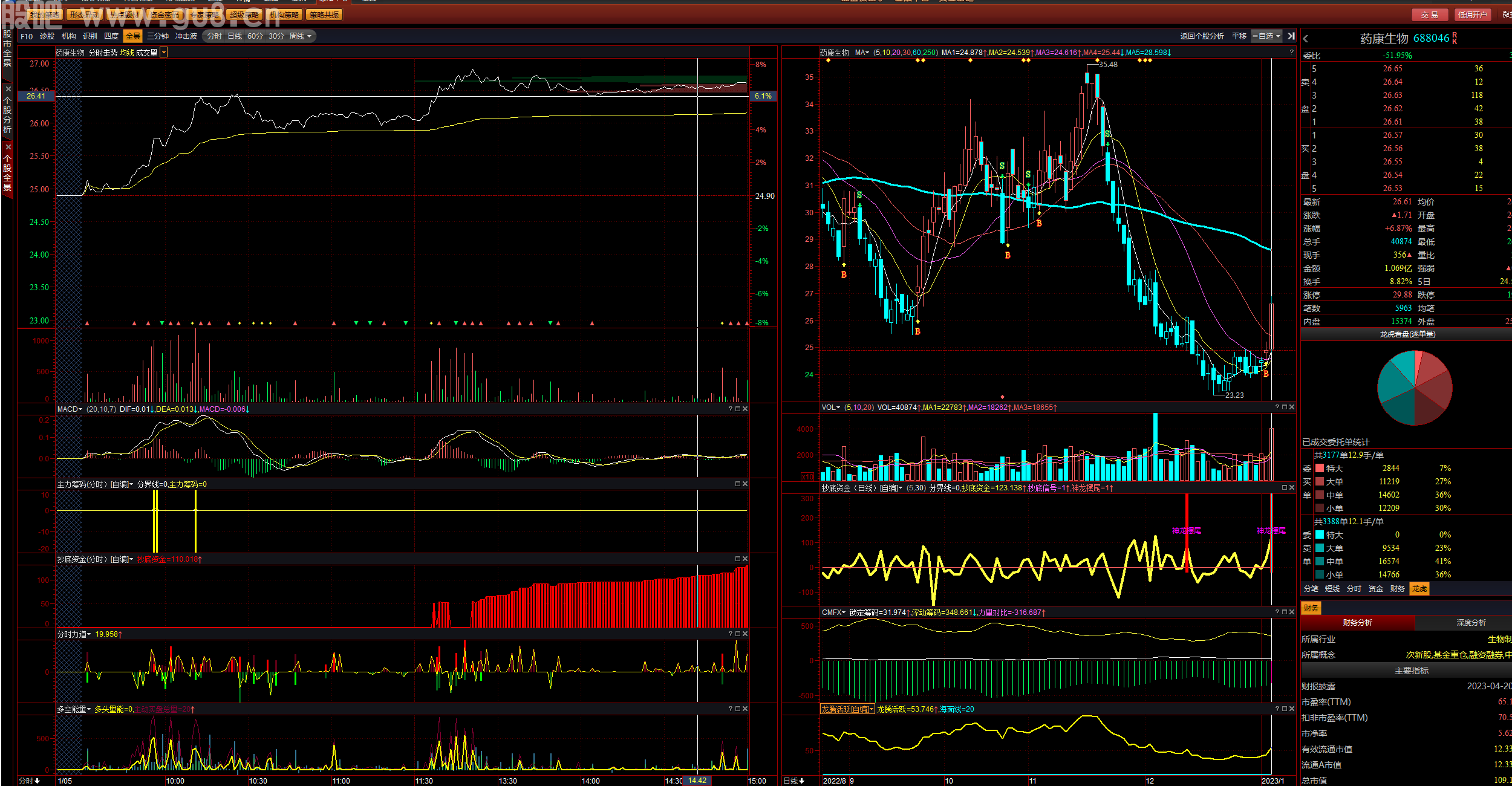Open help for CMFX indicator
Screen dimensions: 1512x786
1277,612
